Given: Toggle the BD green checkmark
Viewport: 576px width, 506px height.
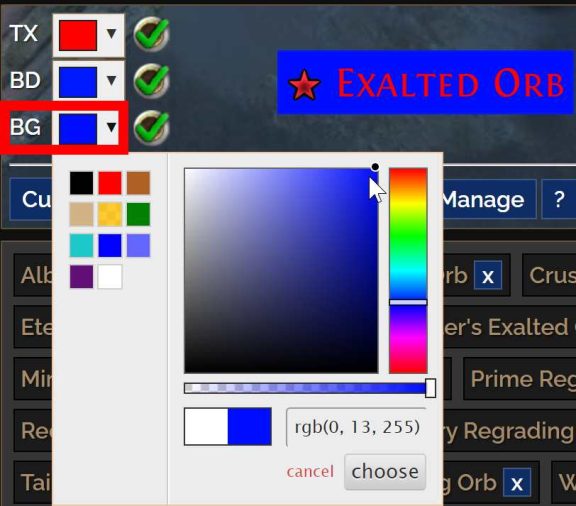Looking at the screenshot, I should point(151,80).
